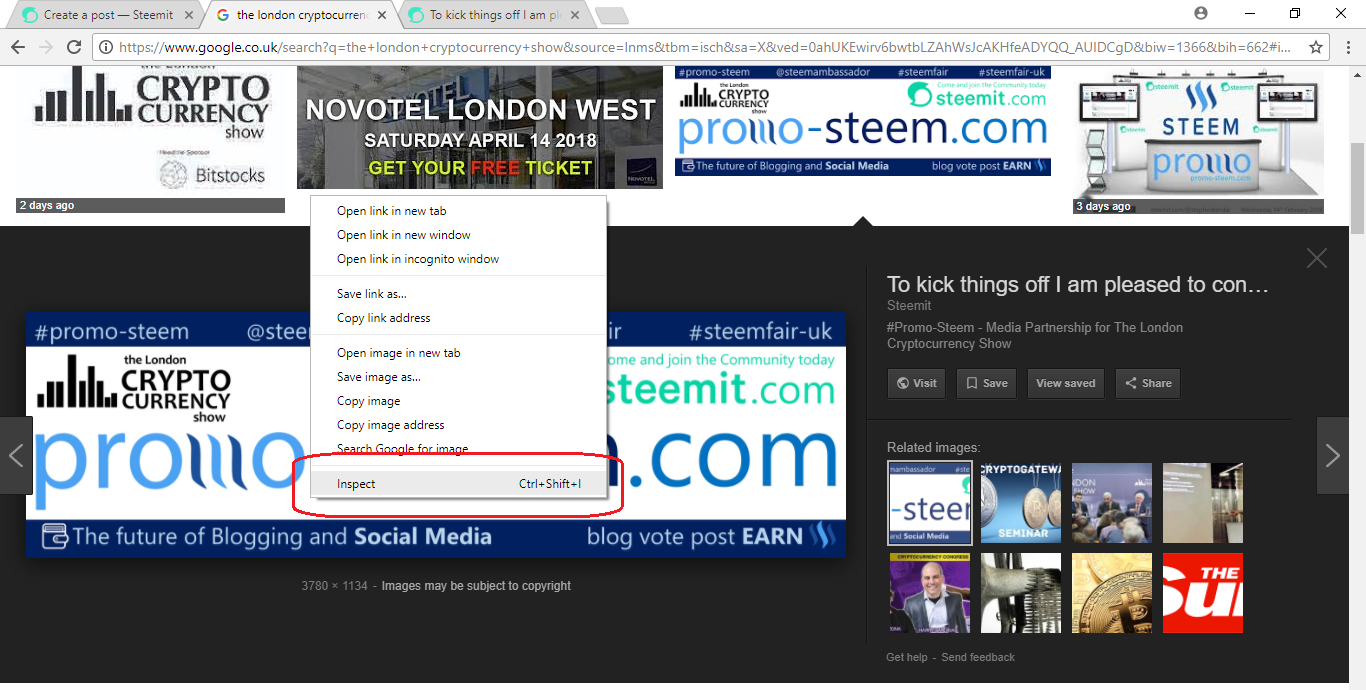Open the 'To kick things off' title link
The width and height of the screenshot is (1366, 690).
point(1077,285)
